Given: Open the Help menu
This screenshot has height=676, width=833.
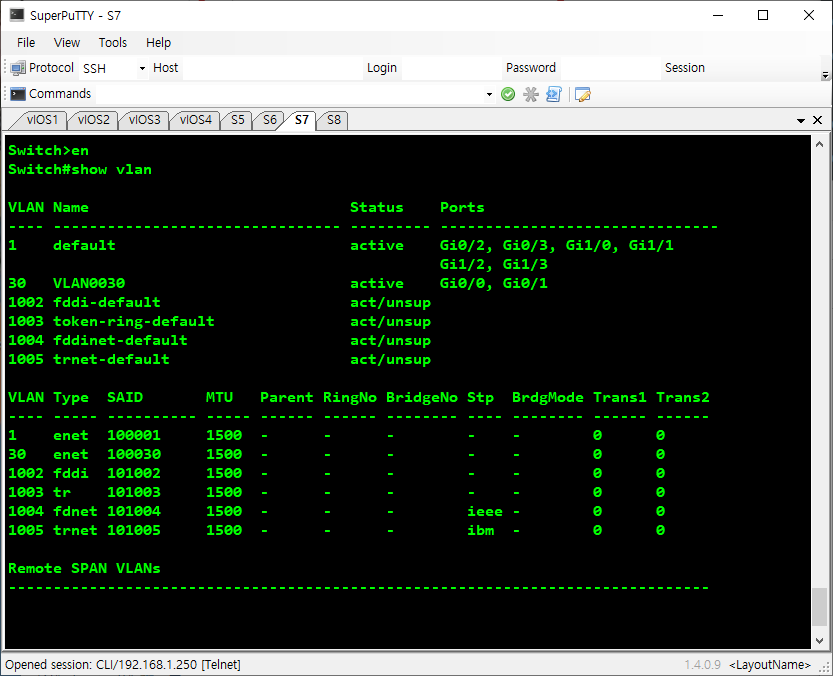Looking at the screenshot, I should 158,43.
